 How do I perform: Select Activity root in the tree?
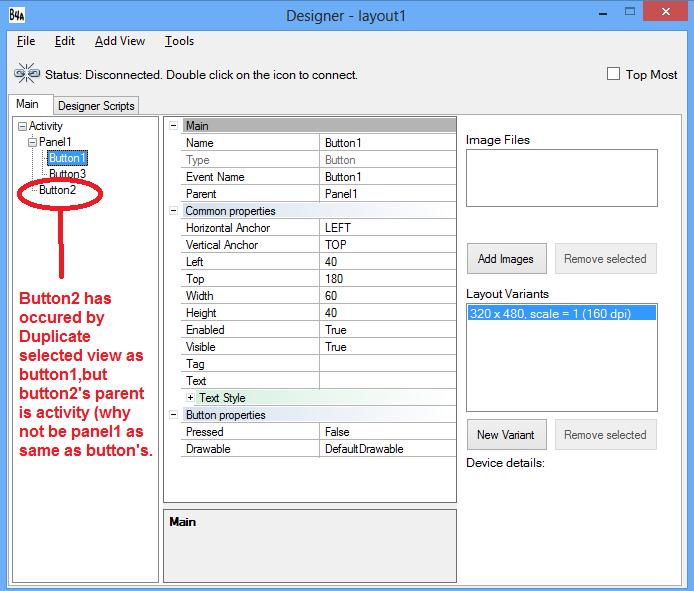coord(46,126)
